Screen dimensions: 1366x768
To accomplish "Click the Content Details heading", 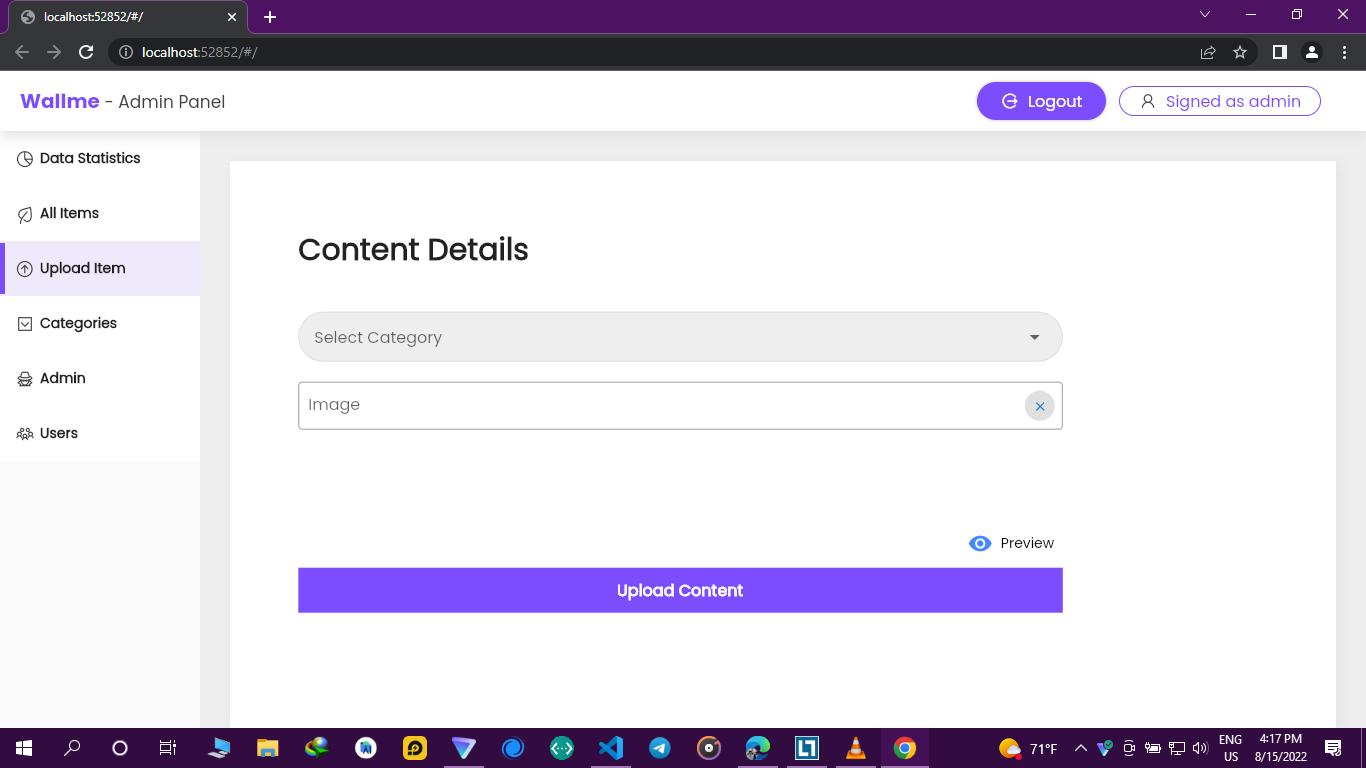I will tap(413, 249).
